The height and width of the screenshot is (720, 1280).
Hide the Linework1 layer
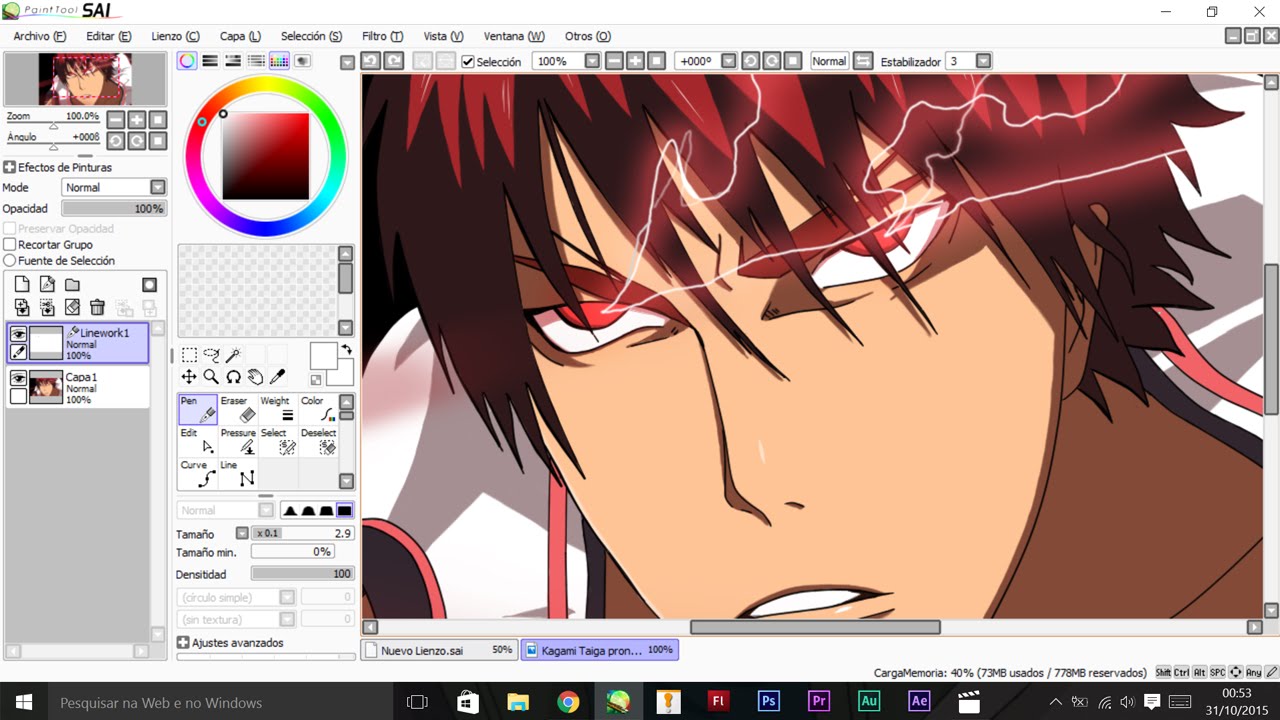click(18, 335)
